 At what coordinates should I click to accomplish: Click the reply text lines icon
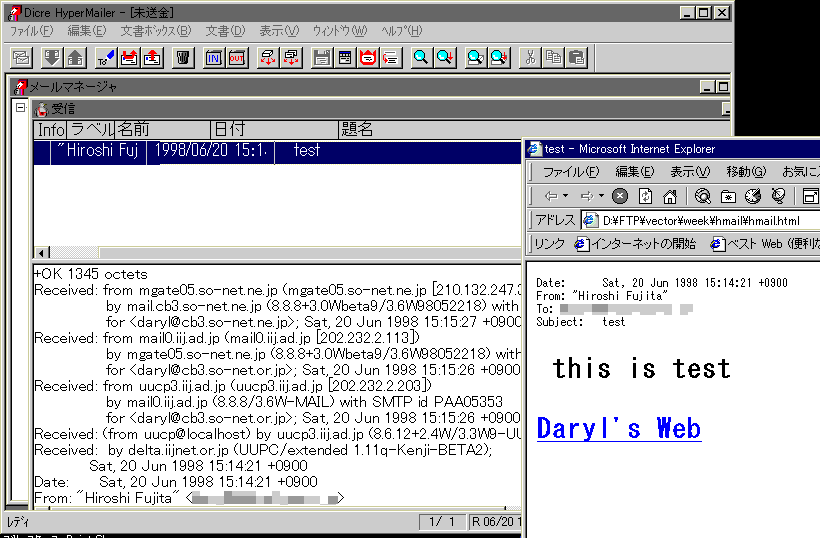point(391,58)
